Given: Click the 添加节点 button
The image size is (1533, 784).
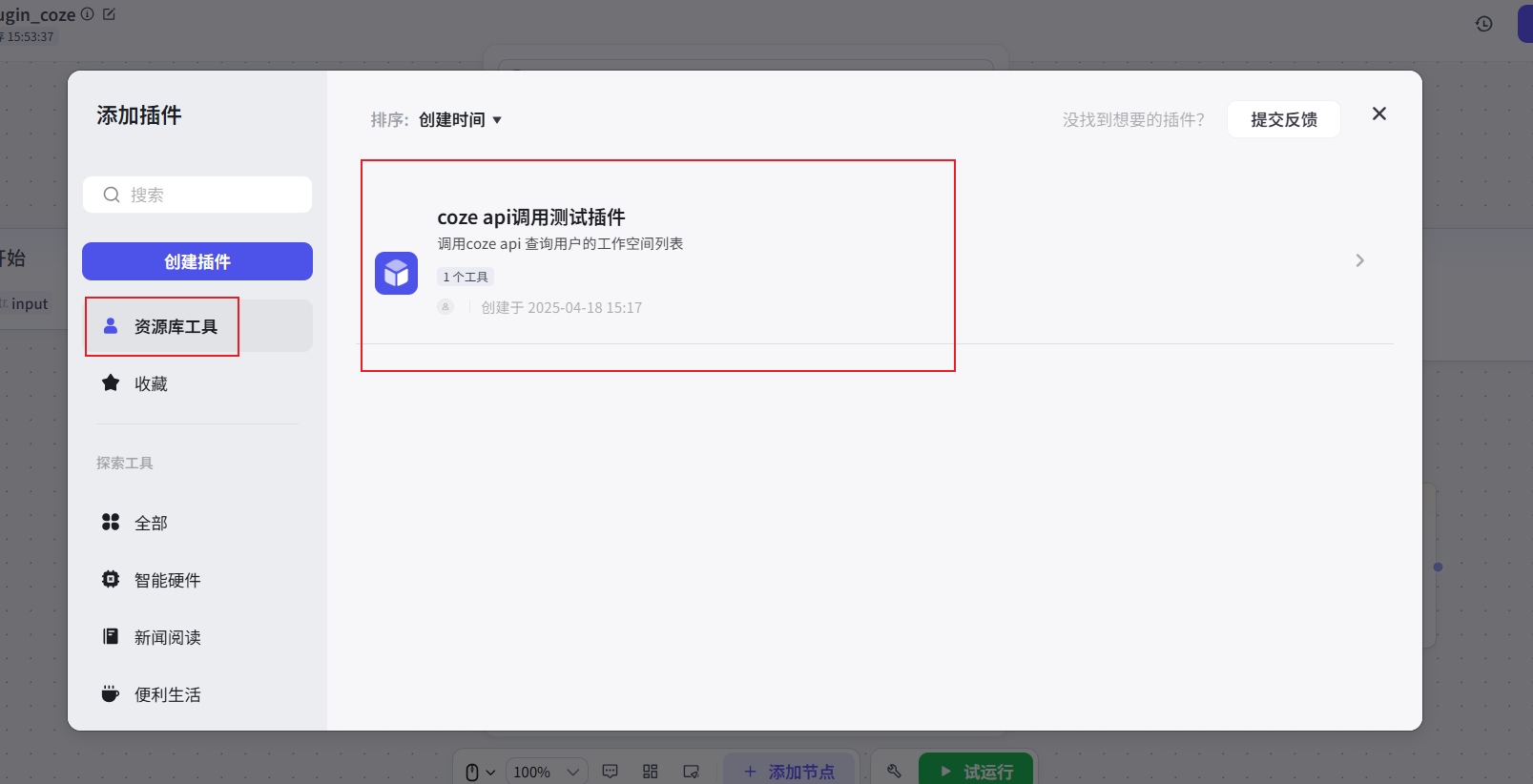Looking at the screenshot, I should pos(791,771).
